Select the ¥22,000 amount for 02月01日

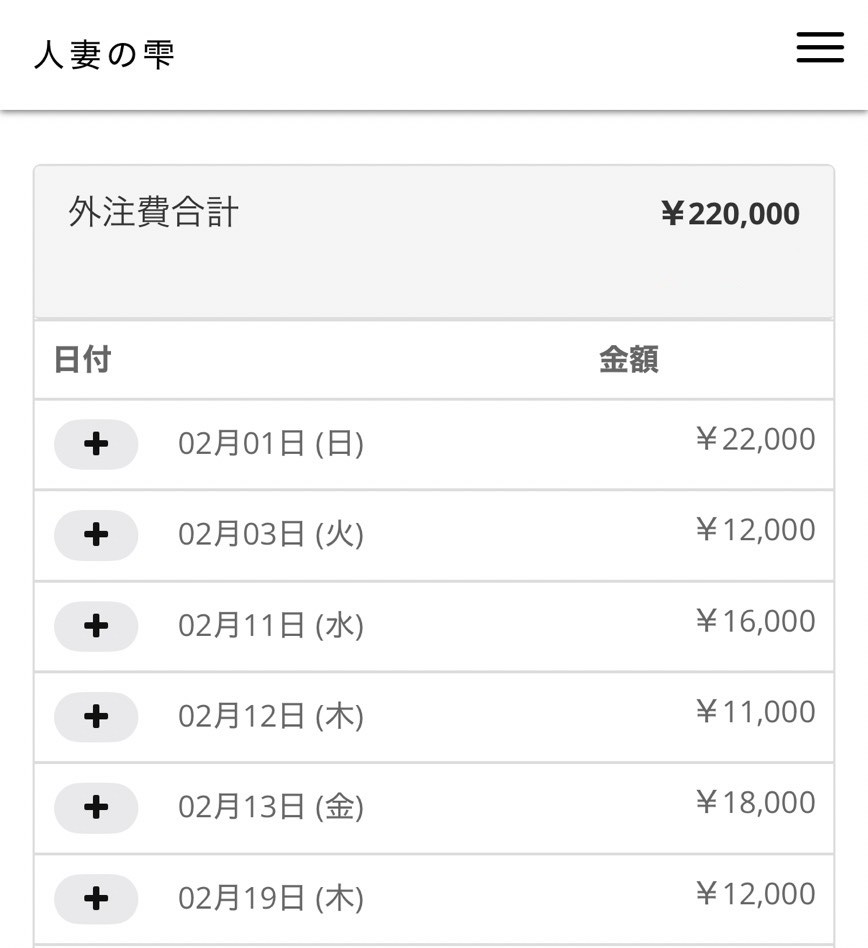coord(755,440)
